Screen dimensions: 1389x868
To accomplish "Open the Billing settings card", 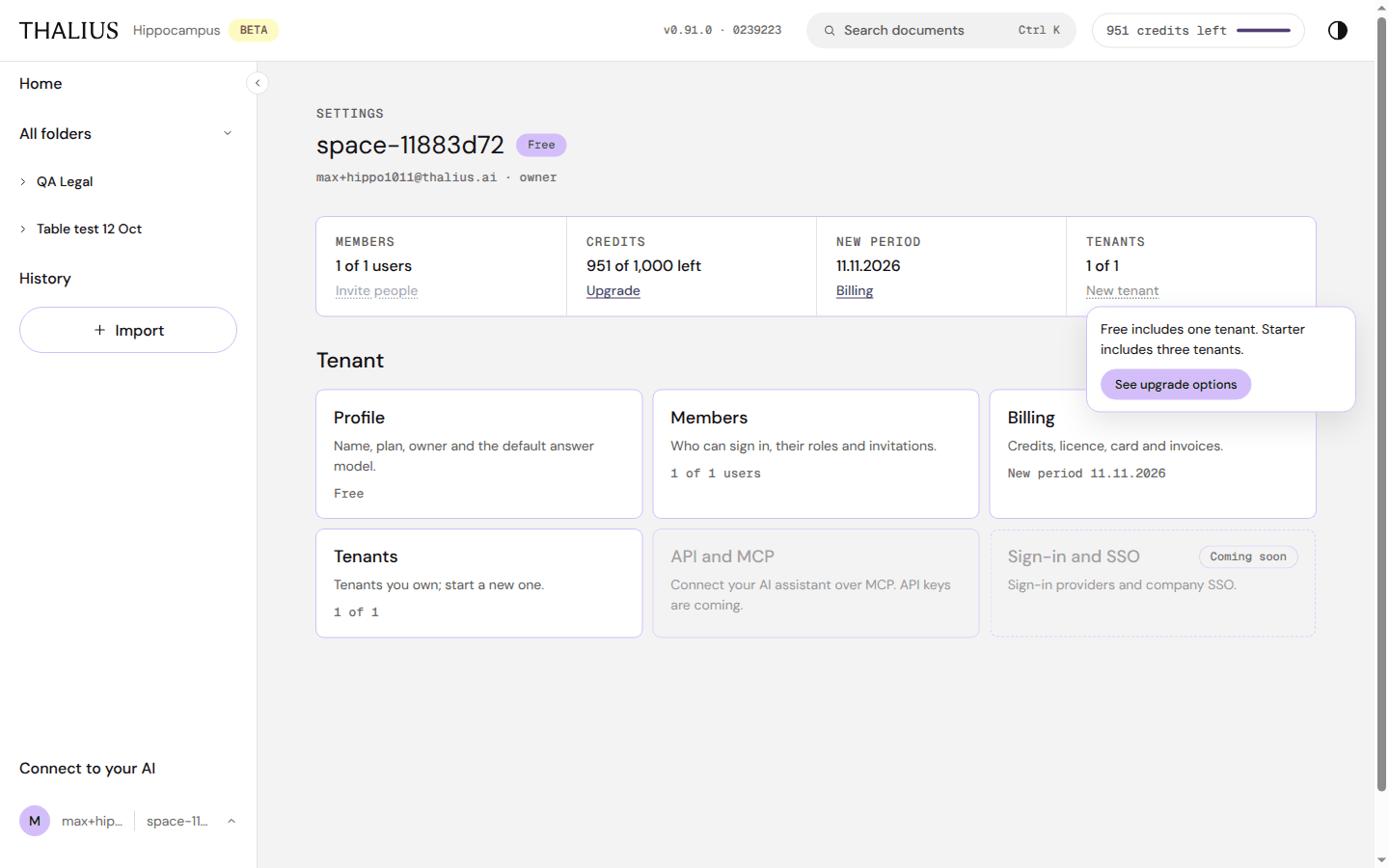I will (1153, 454).
